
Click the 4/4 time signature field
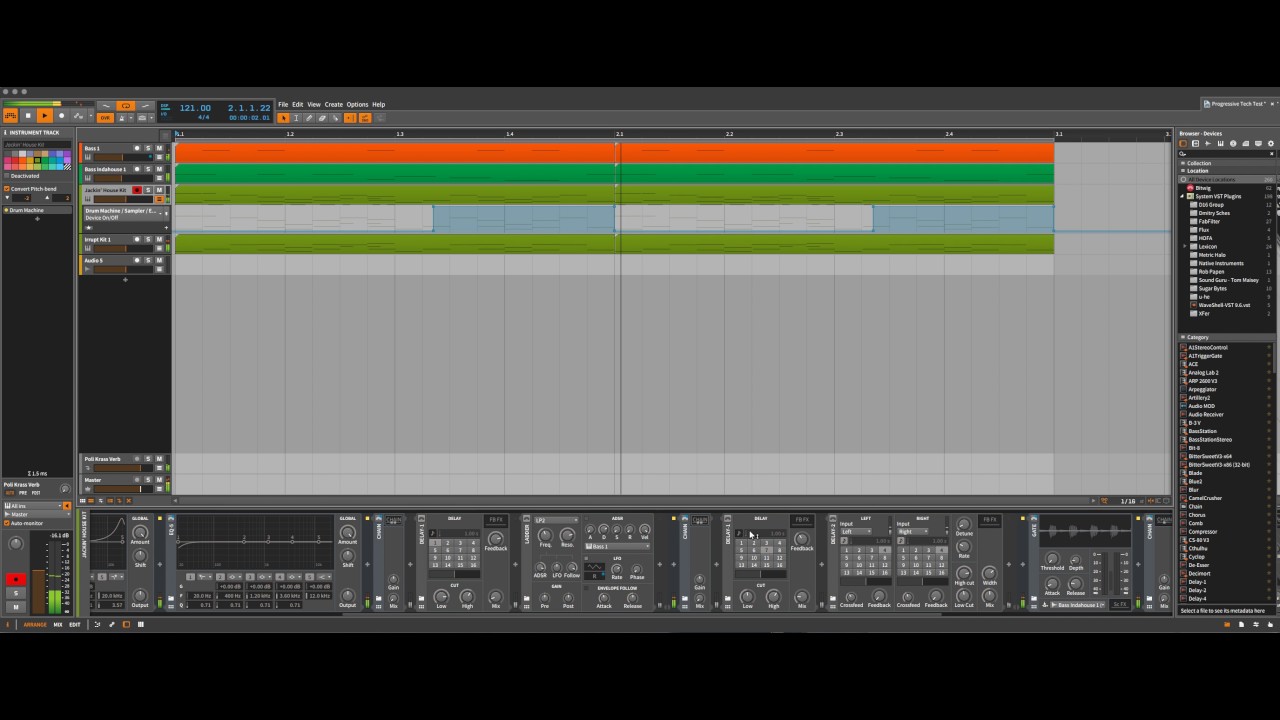(203, 117)
